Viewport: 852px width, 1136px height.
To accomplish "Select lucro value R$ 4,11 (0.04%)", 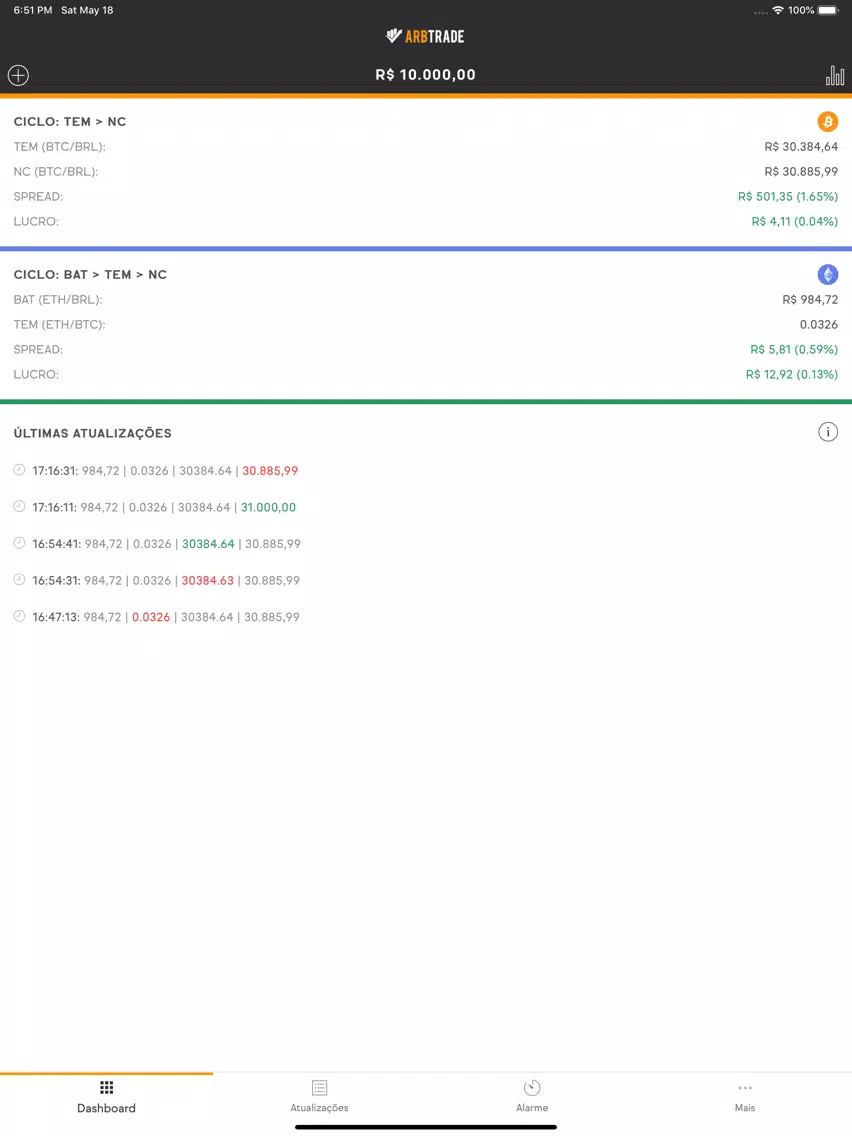I will pyautogui.click(x=794, y=221).
